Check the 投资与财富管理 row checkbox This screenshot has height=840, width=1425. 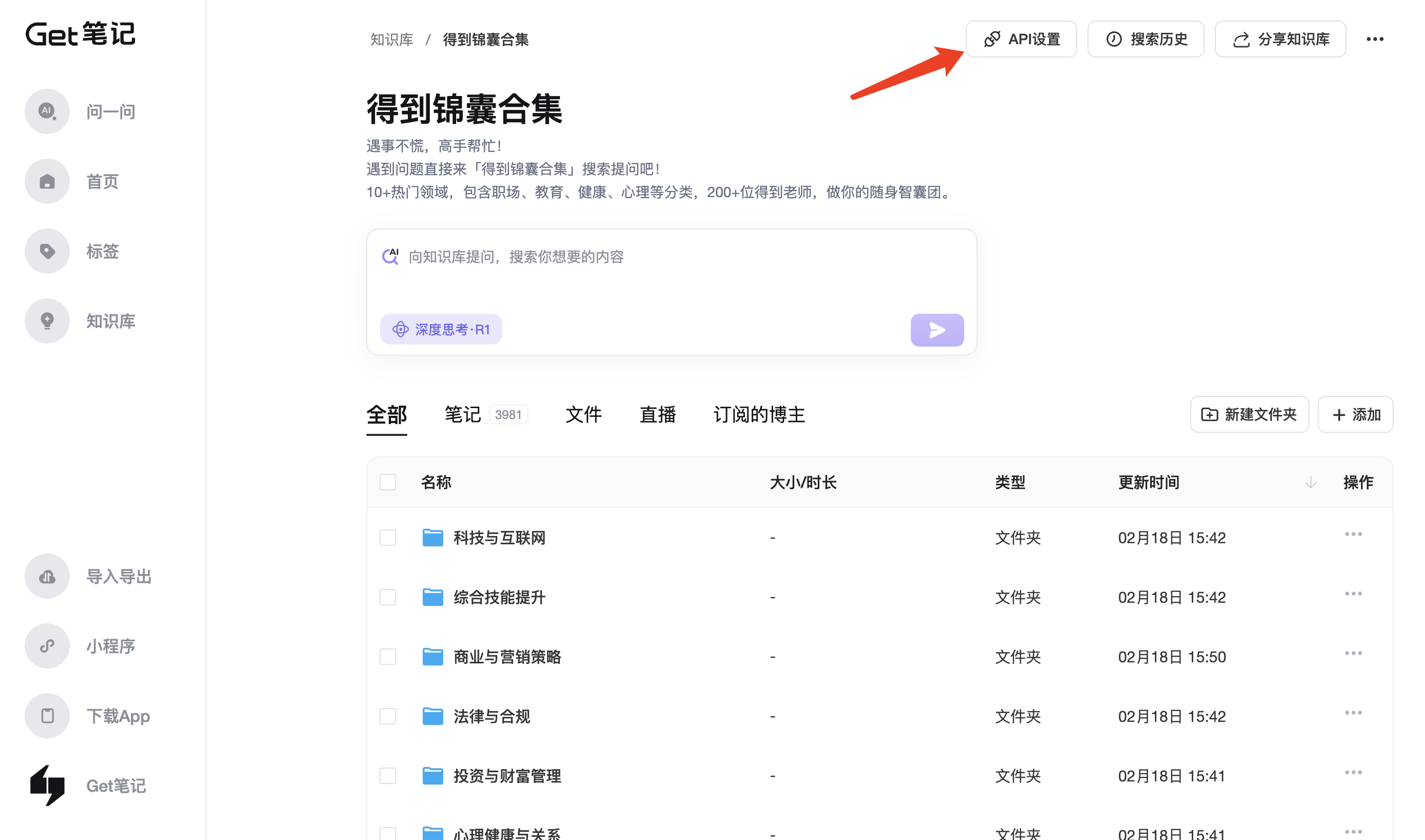(x=388, y=775)
